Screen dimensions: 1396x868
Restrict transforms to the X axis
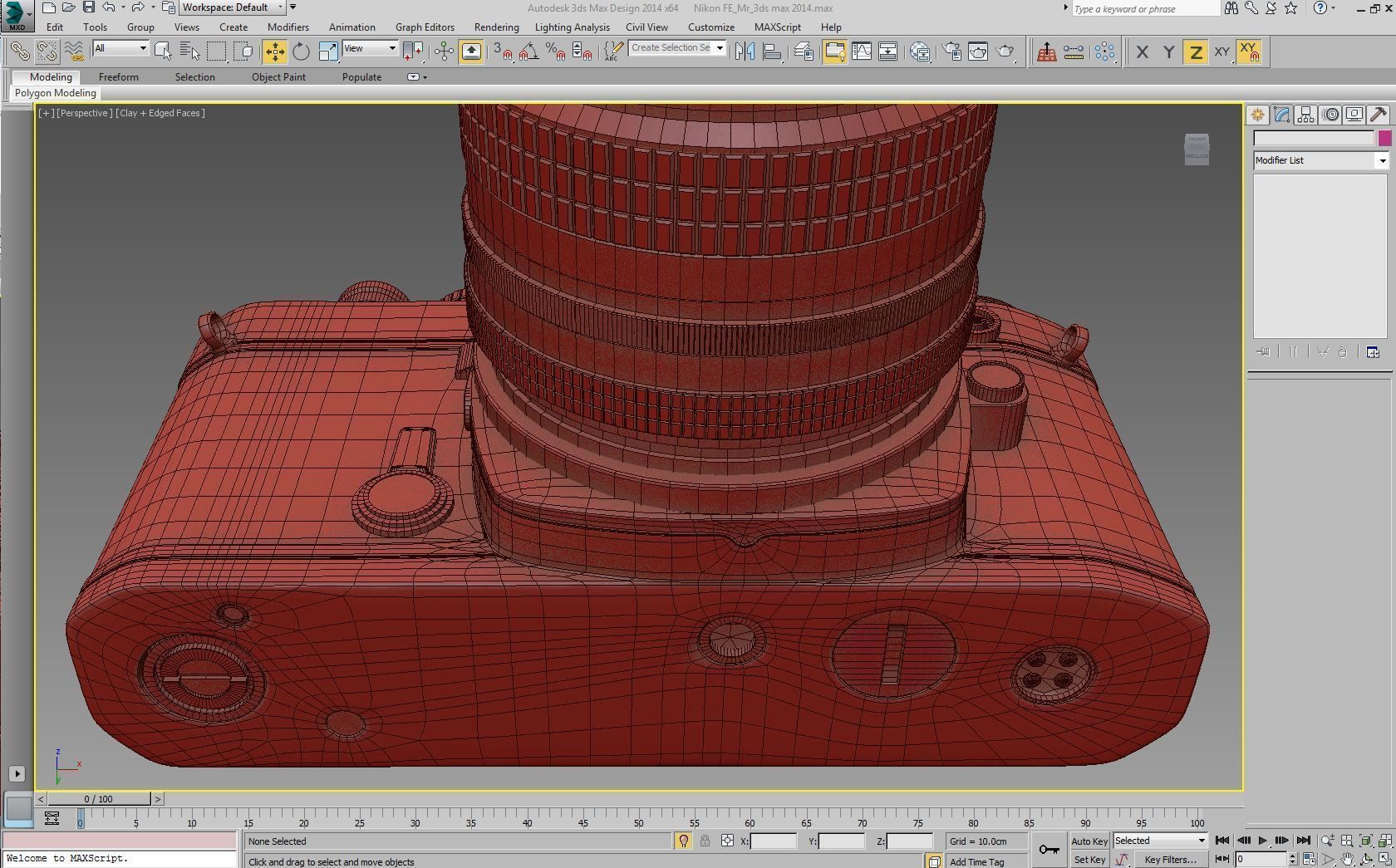1142,51
